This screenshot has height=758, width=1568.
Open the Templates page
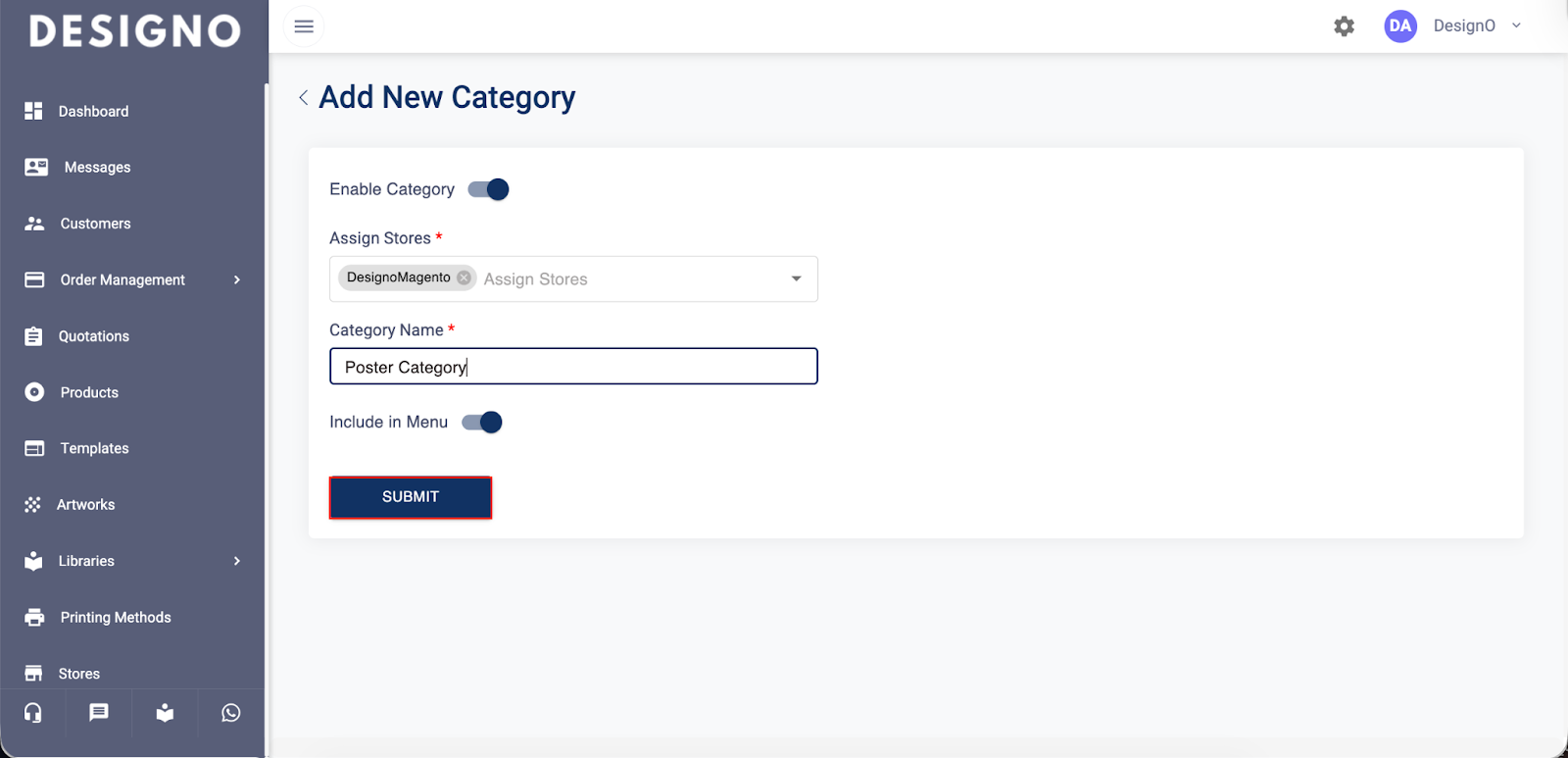[94, 448]
